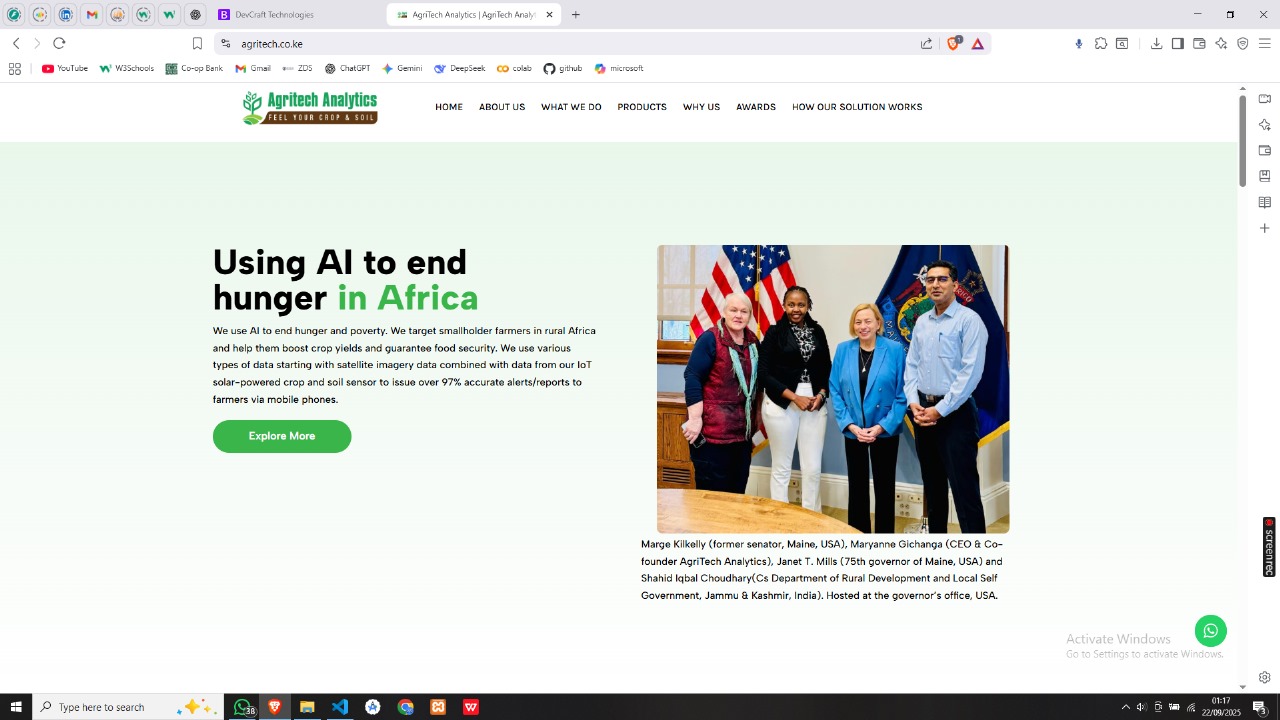Viewport: 1280px width, 720px height.
Task: Open the extensions puzzle icon
Action: (1100, 43)
